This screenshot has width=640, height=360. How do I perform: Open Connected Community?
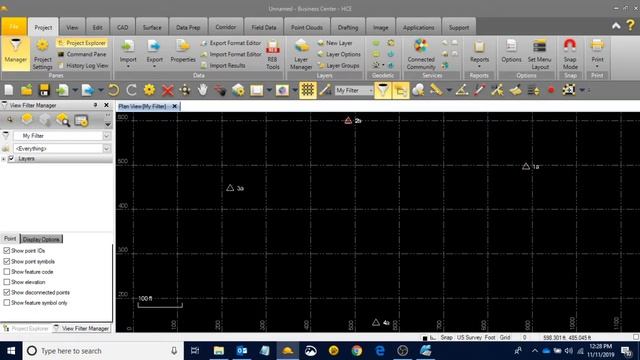tap(421, 54)
